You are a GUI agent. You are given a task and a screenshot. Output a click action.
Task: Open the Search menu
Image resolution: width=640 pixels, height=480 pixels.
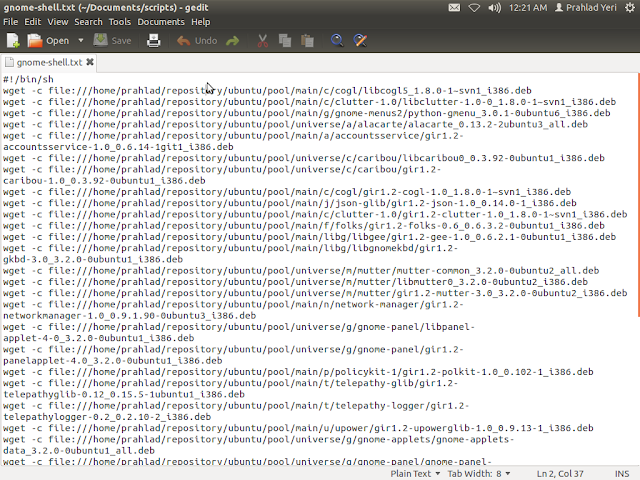click(x=88, y=22)
